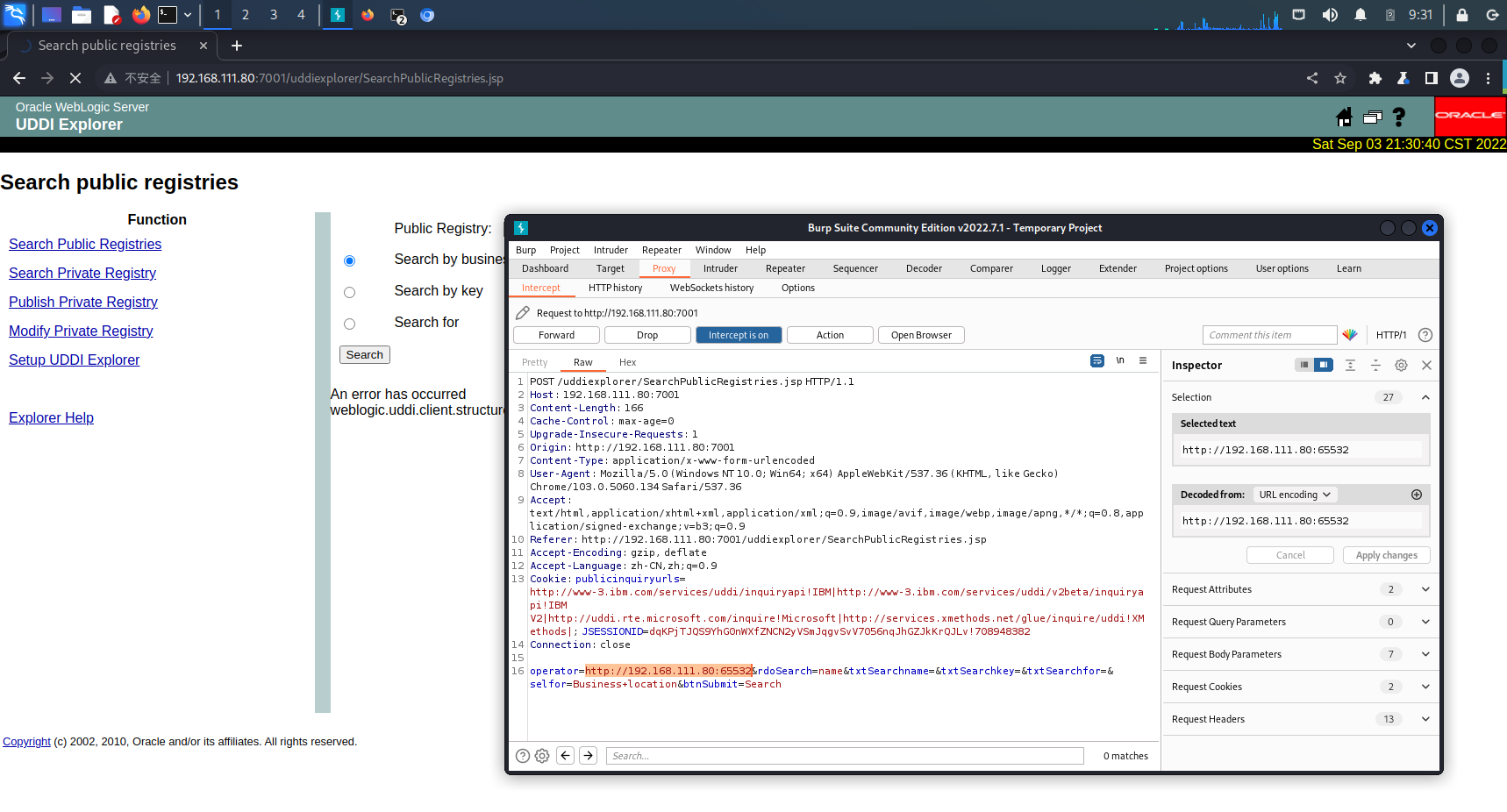The width and height of the screenshot is (1507, 812).
Task: Open URL encoding dropdown
Action: point(1295,495)
